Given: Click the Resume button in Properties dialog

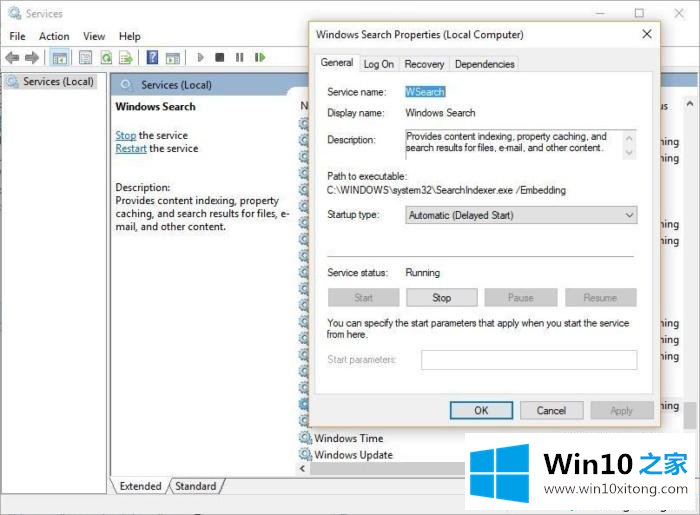Looking at the screenshot, I should pyautogui.click(x=600, y=298).
